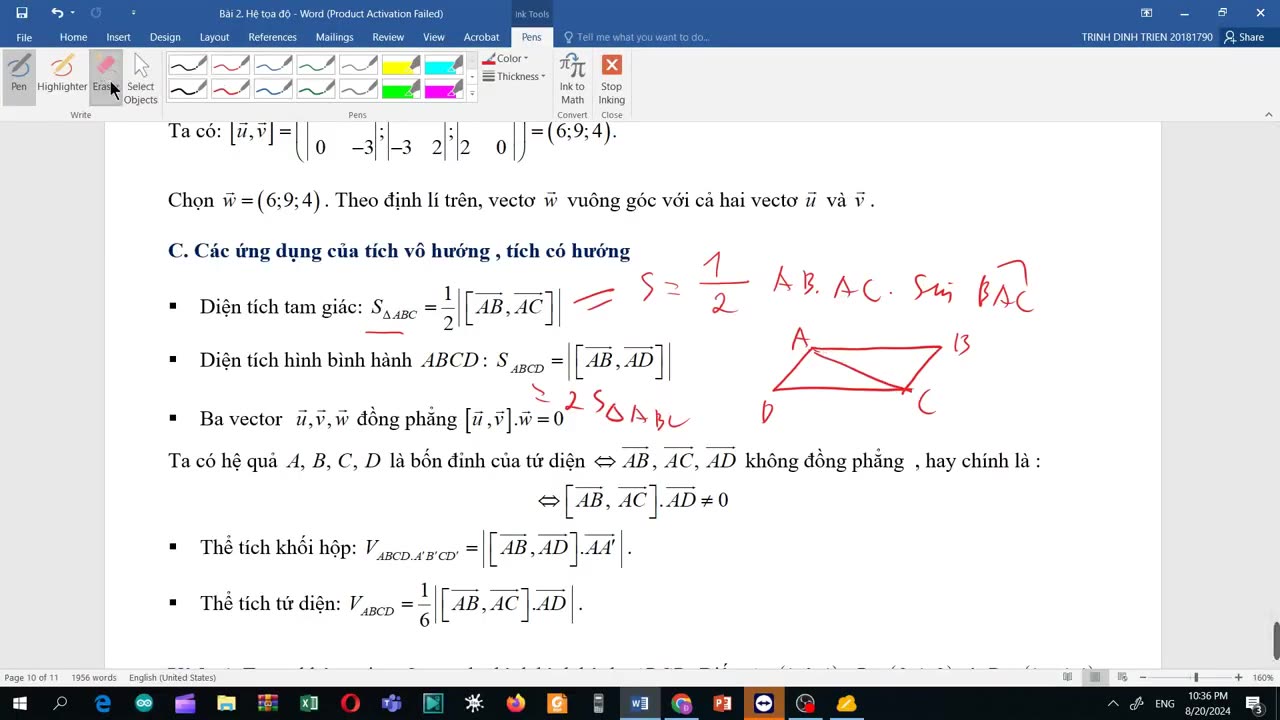Pick the yellow highlighter pen preset
Image resolution: width=1280 pixels, height=720 pixels.
[401, 67]
